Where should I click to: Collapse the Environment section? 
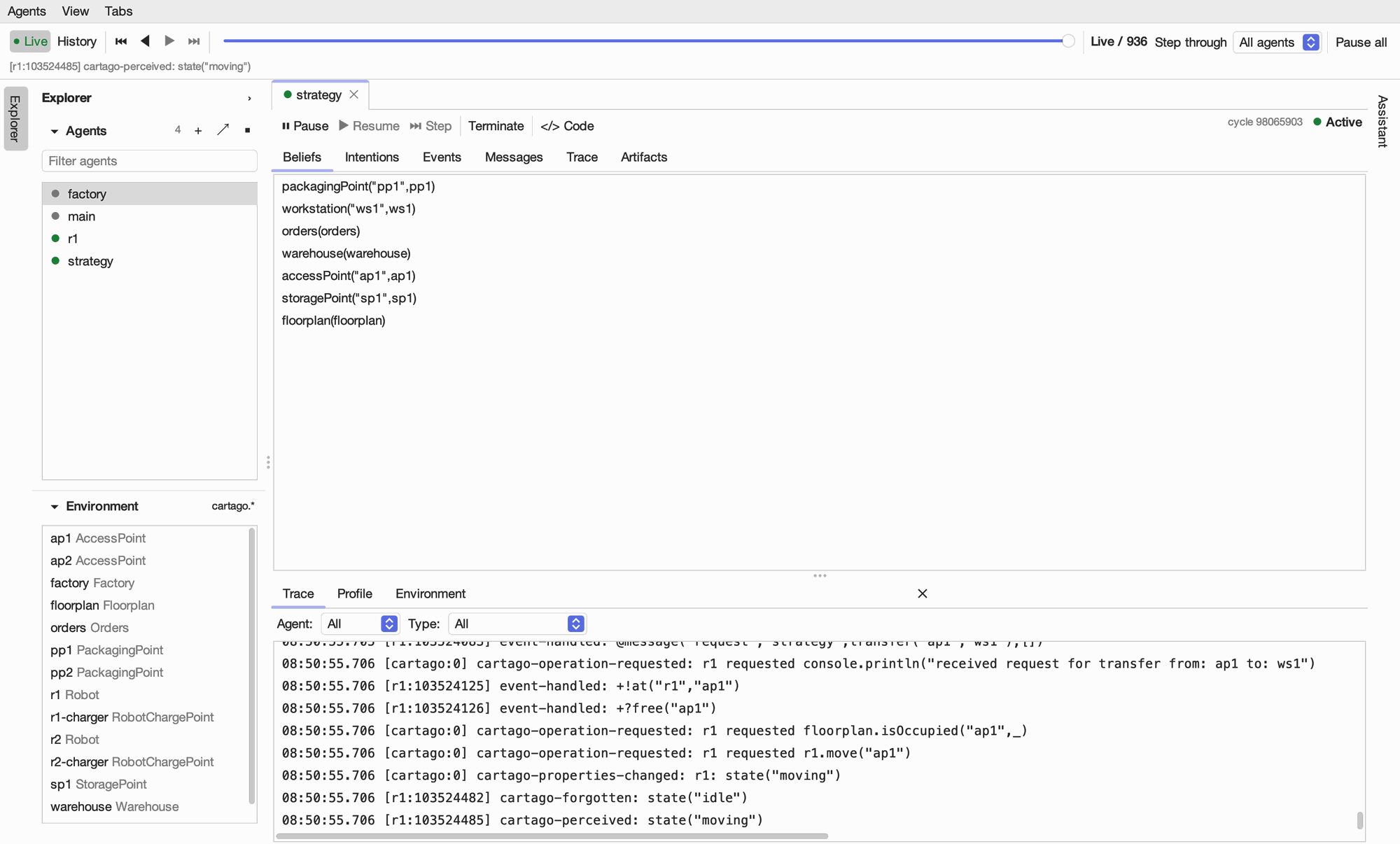click(x=55, y=507)
